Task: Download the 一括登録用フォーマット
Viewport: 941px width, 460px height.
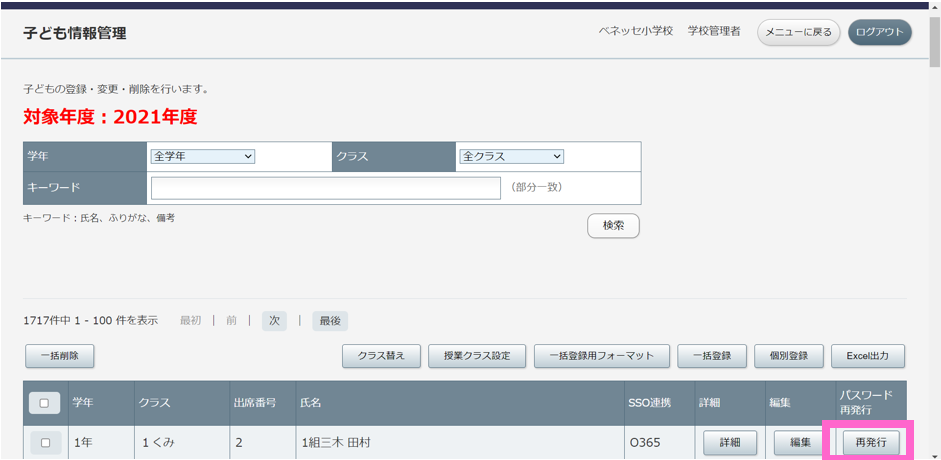Action: pos(602,356)
